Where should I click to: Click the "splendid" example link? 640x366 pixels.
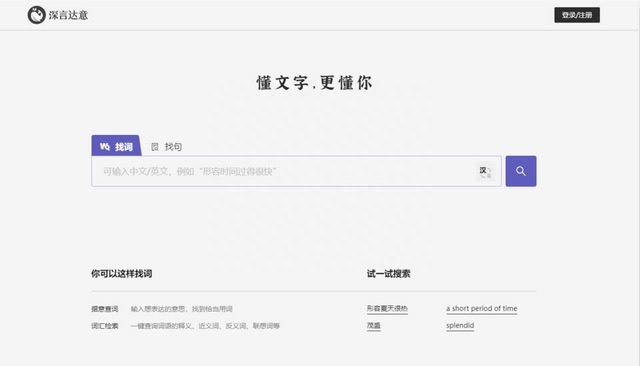click(x=460, y=326)
